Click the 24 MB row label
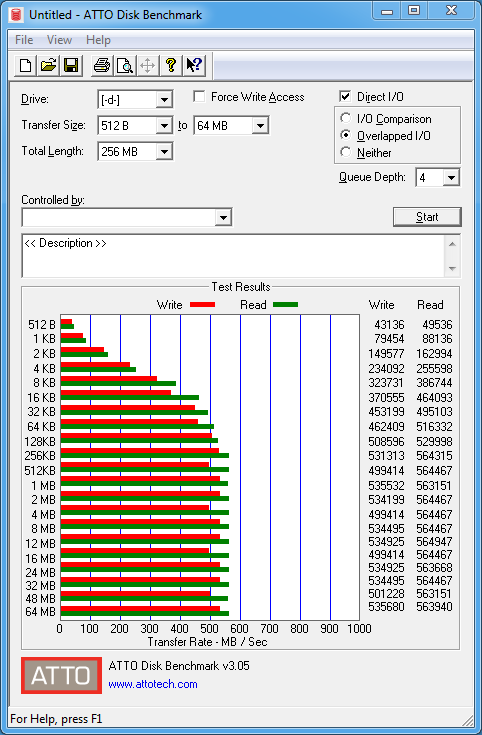 (x=41, y=572)
